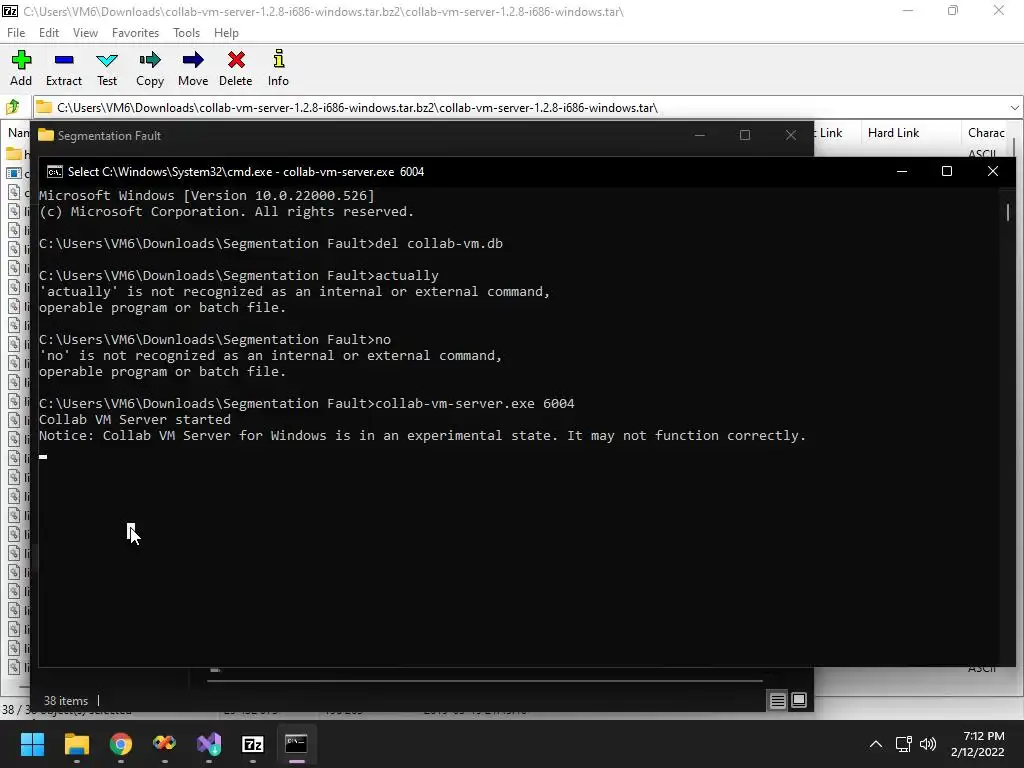The image size is (1024, 768).
Task: Open the Edit menu in 7-Zip
Action: coord(48,33)
